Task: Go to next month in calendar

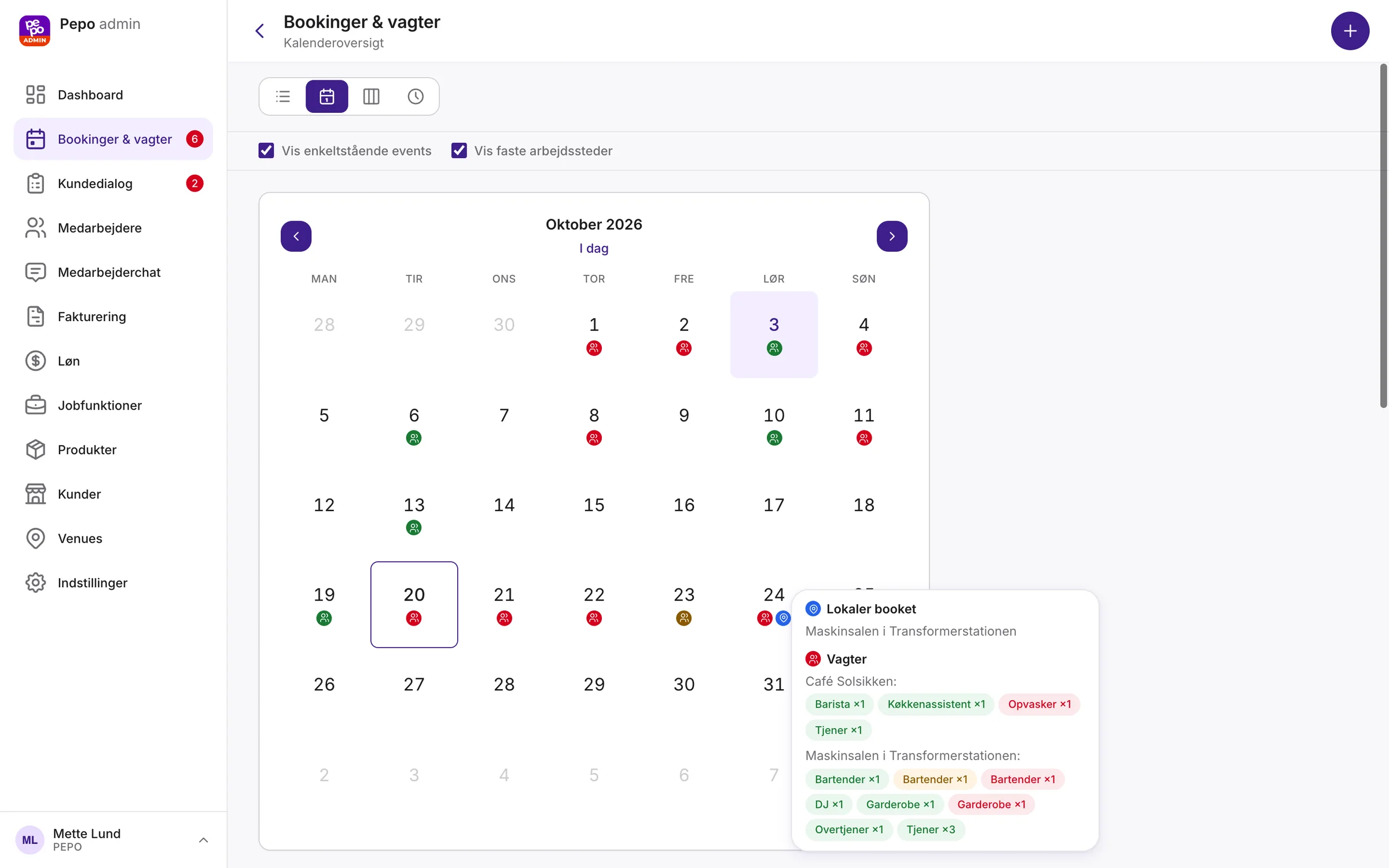Action: (892, 236)
